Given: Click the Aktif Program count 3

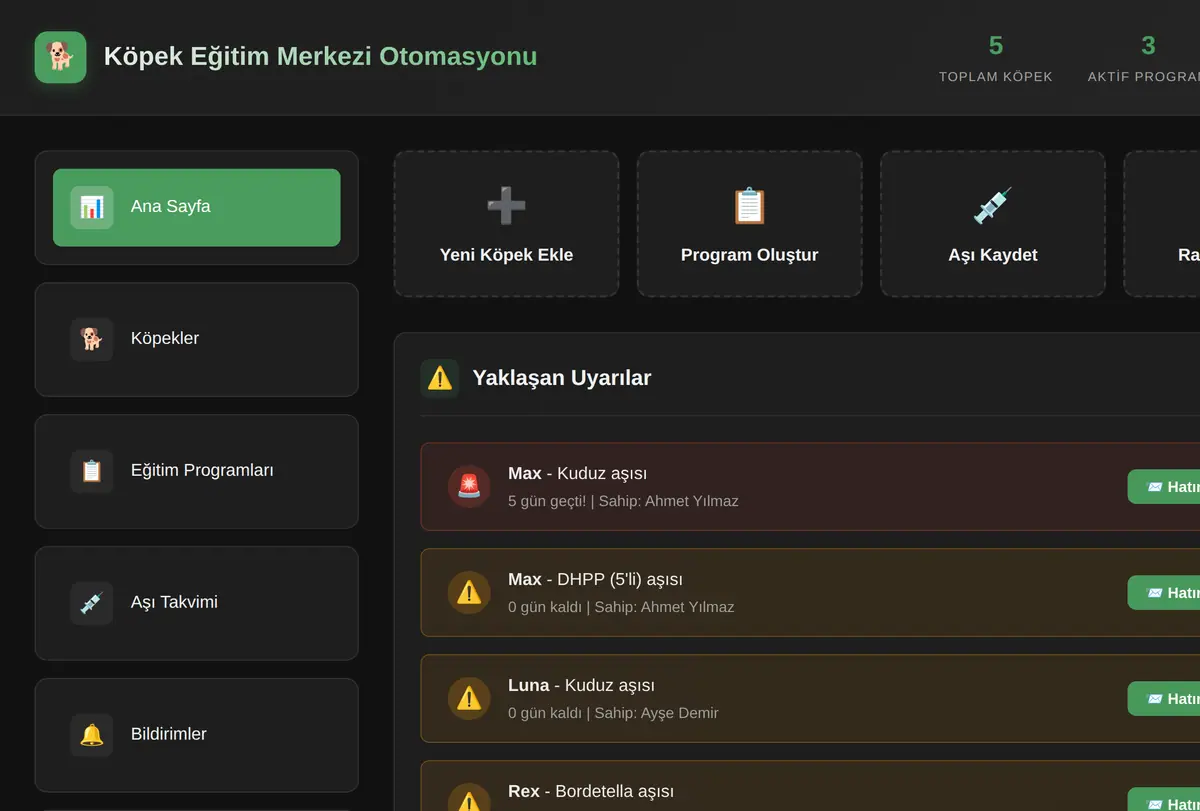Looking at the screenshot, I should (1148, 46).
